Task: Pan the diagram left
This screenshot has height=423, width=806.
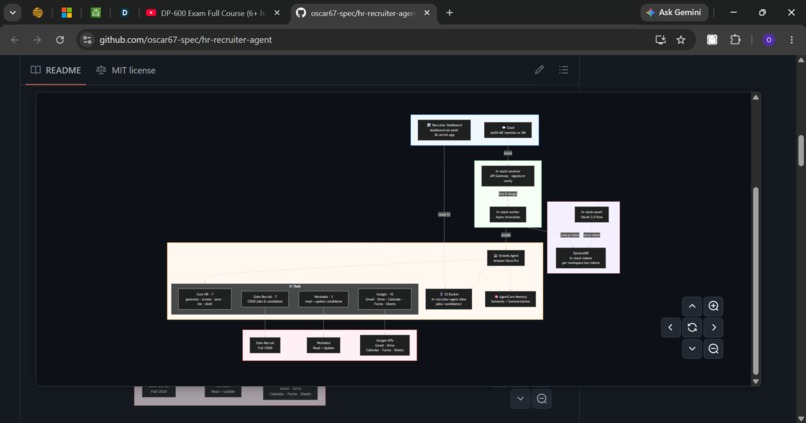Action: (x=670, y=327)
